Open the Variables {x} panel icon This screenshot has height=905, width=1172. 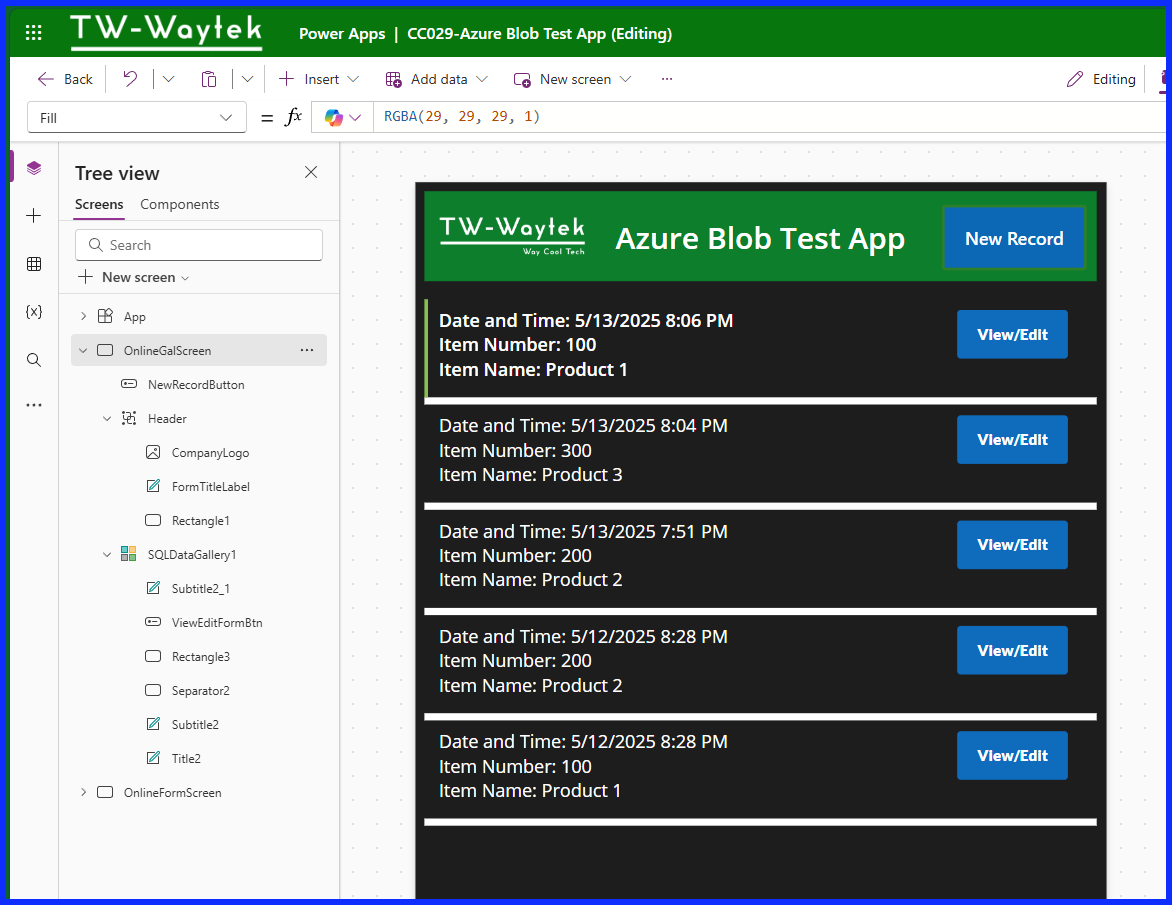(33, 311)
